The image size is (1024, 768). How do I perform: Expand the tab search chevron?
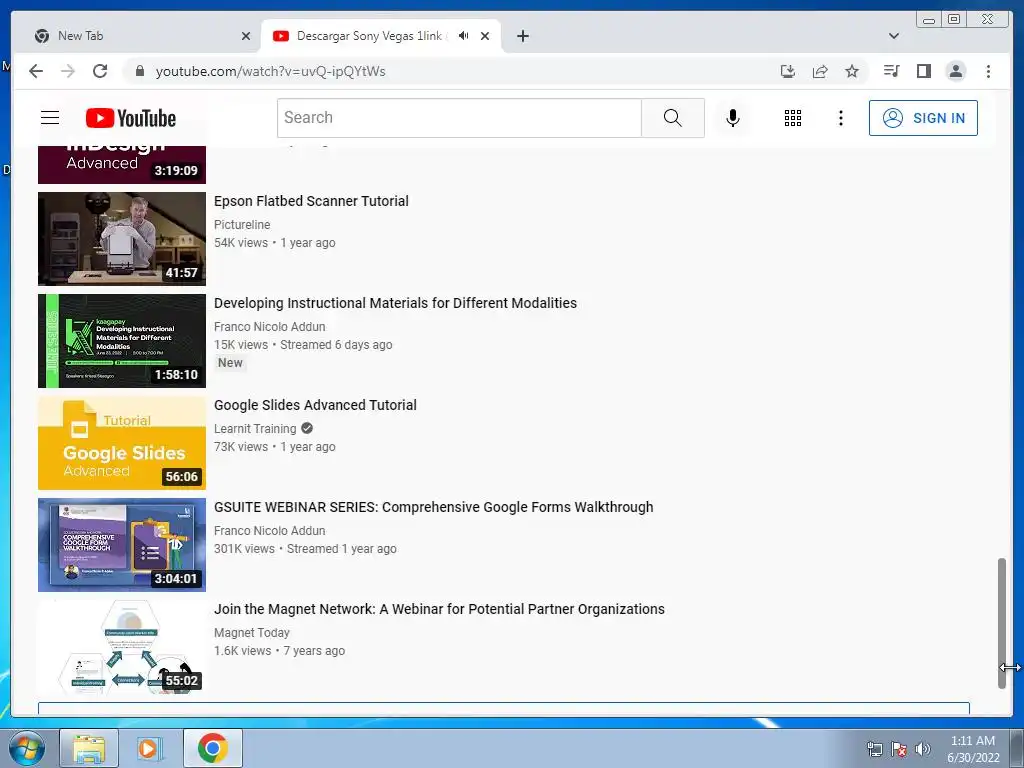893,36
